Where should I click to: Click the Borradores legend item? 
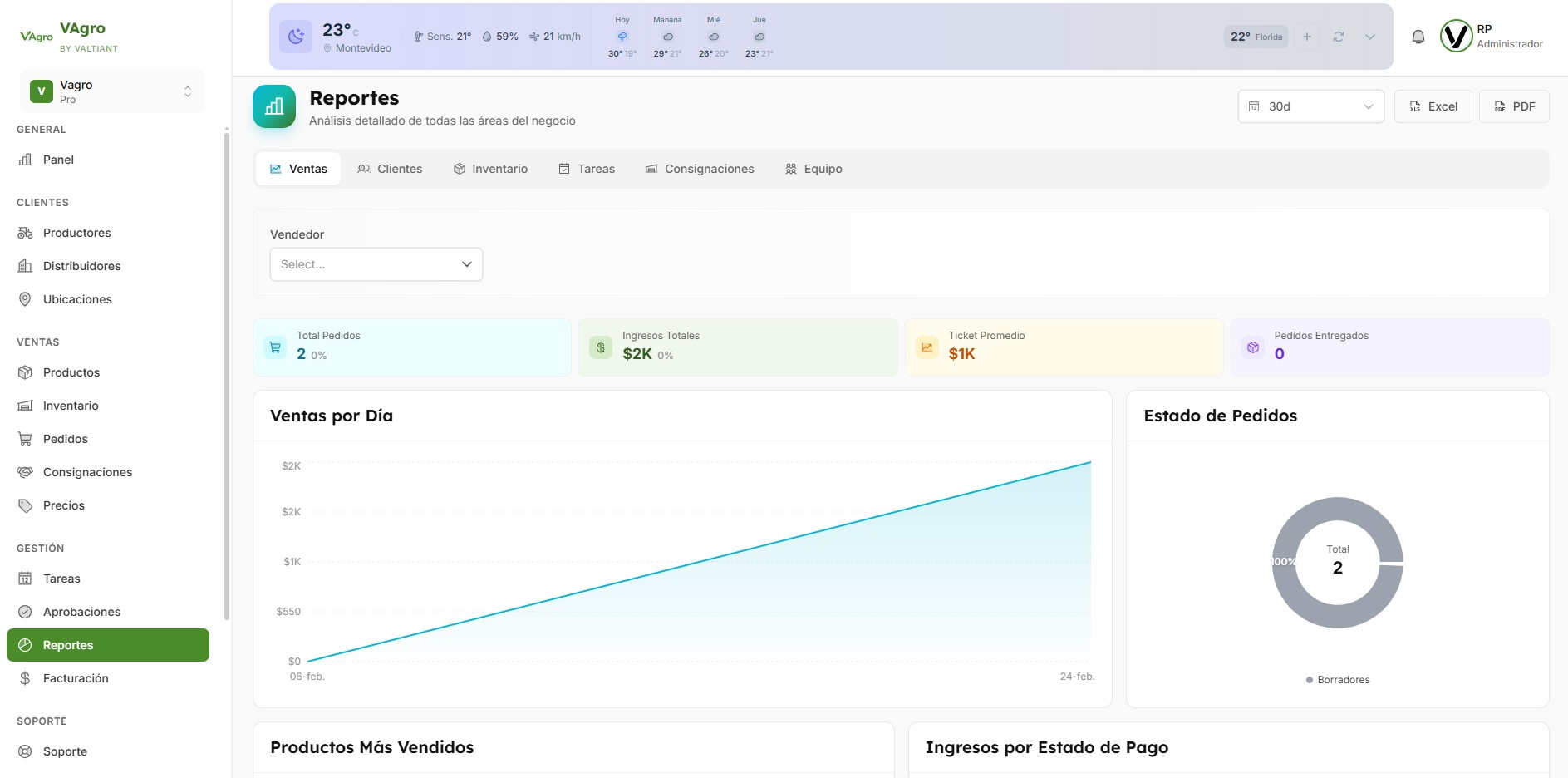click(x=1338, y=680)
